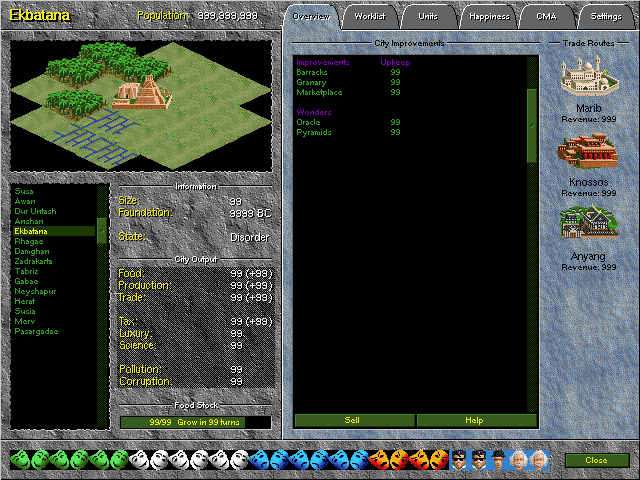640x480 pixels.
Task: Open the Worklist tab
Action: click(x=370, y=17)
